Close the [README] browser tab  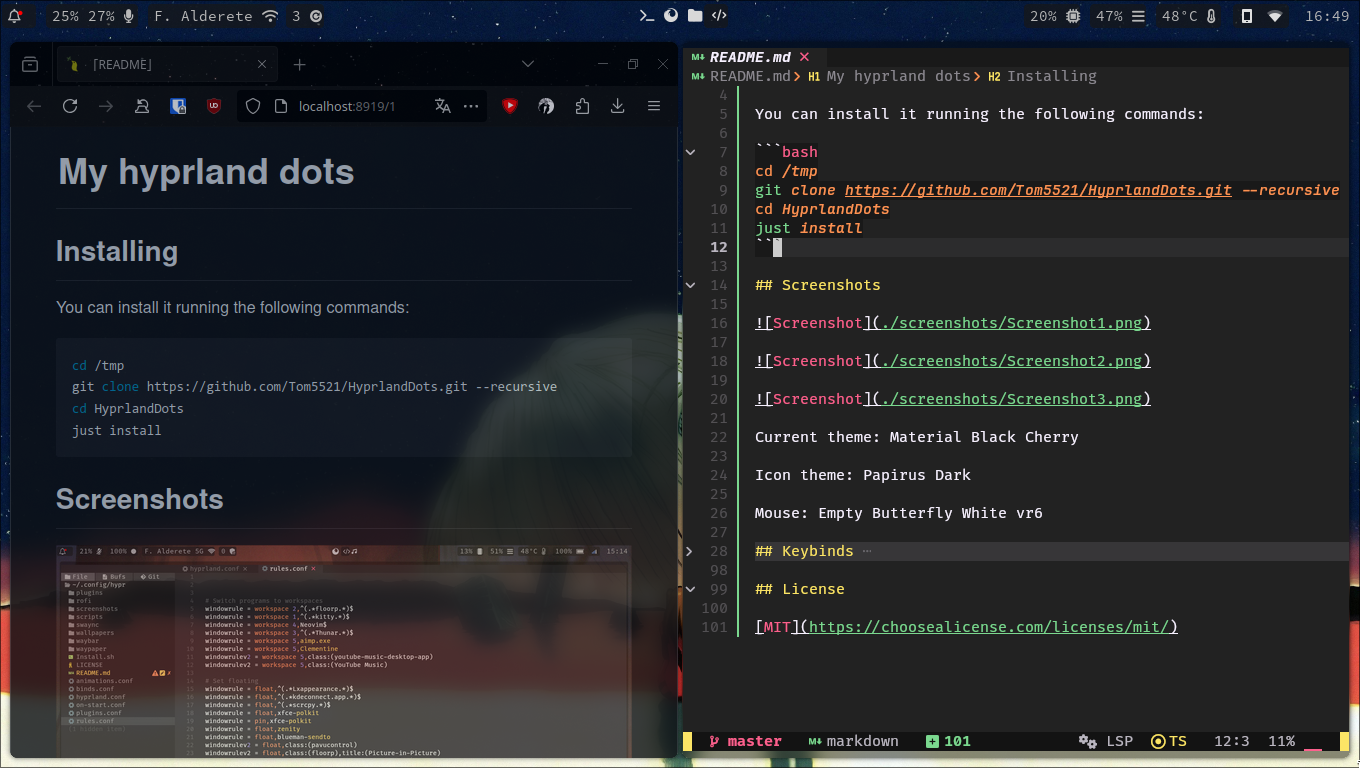click(262, 64)
